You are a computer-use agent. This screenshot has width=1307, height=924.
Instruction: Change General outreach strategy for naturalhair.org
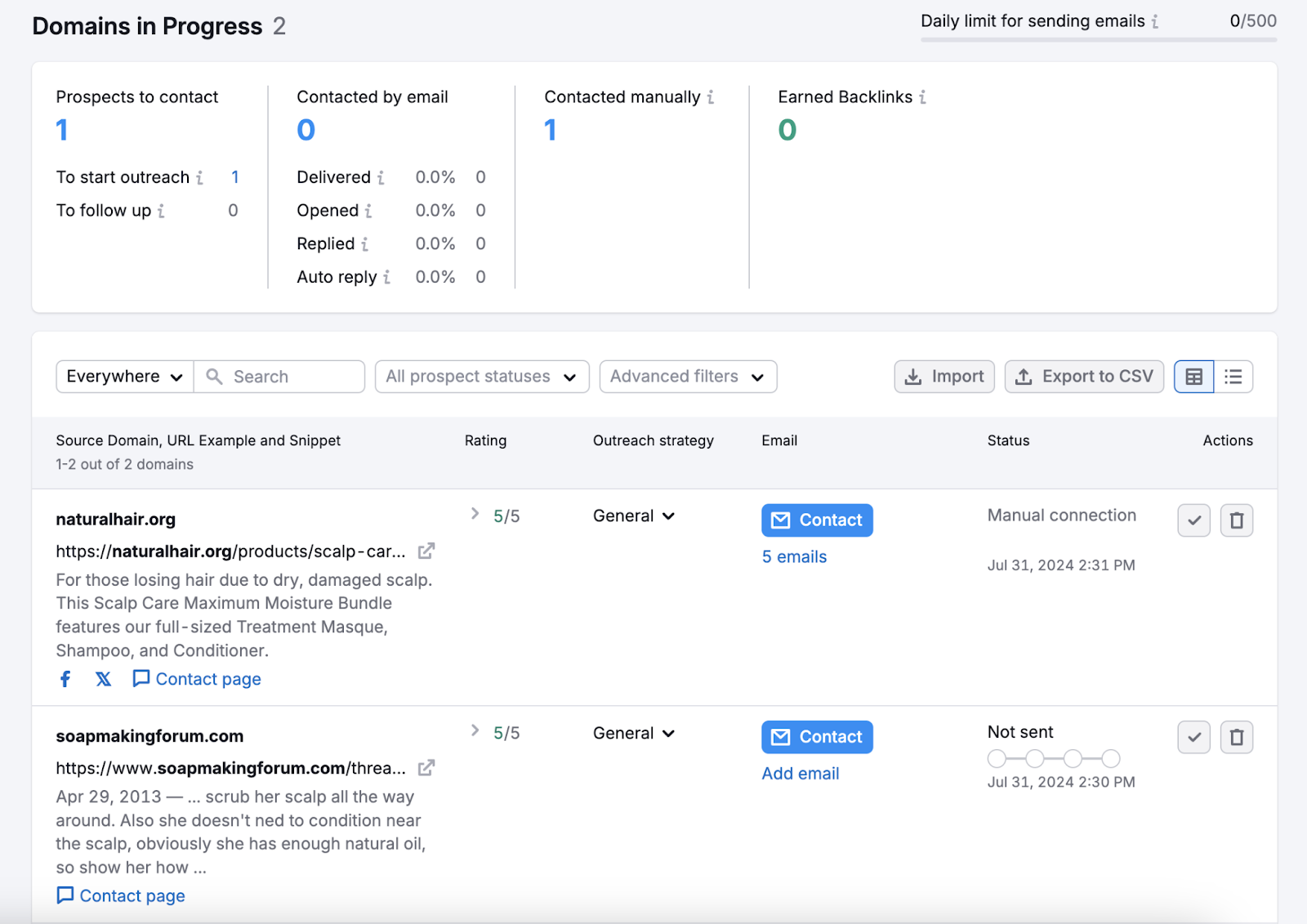[633, 516]
